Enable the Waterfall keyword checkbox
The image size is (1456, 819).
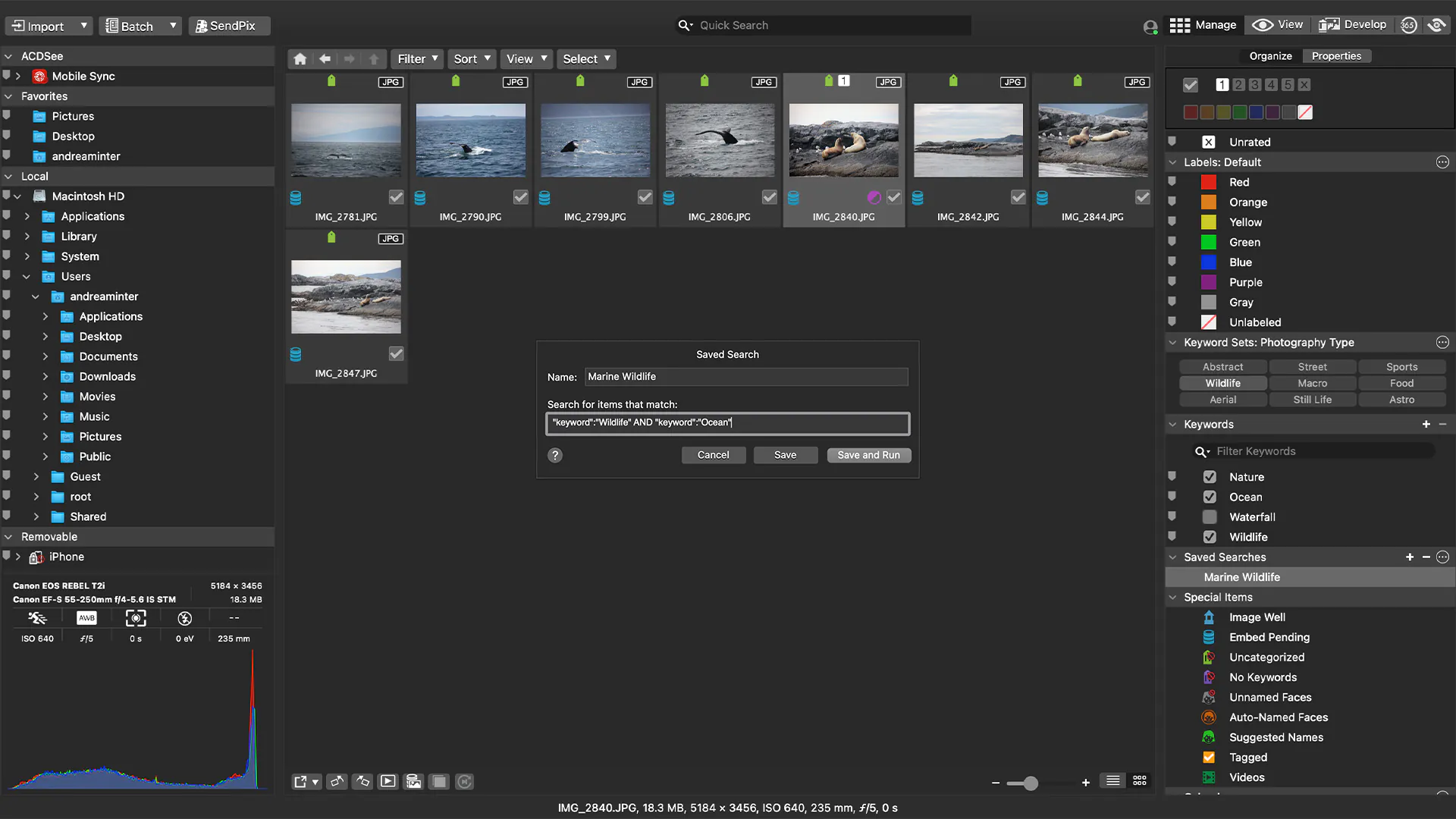click(x=1211, y=516)
